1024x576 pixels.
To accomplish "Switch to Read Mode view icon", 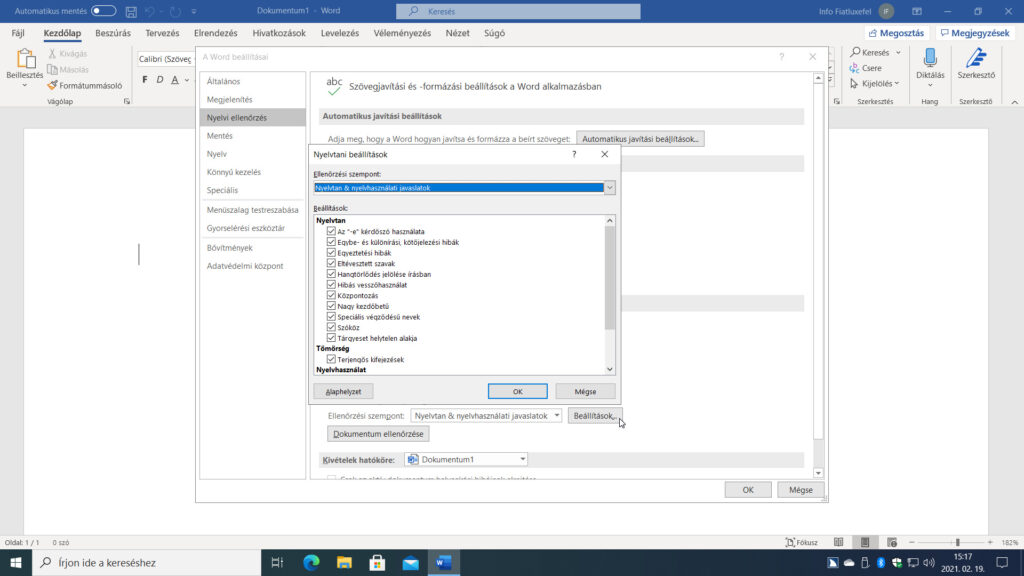I will (839, 542).
